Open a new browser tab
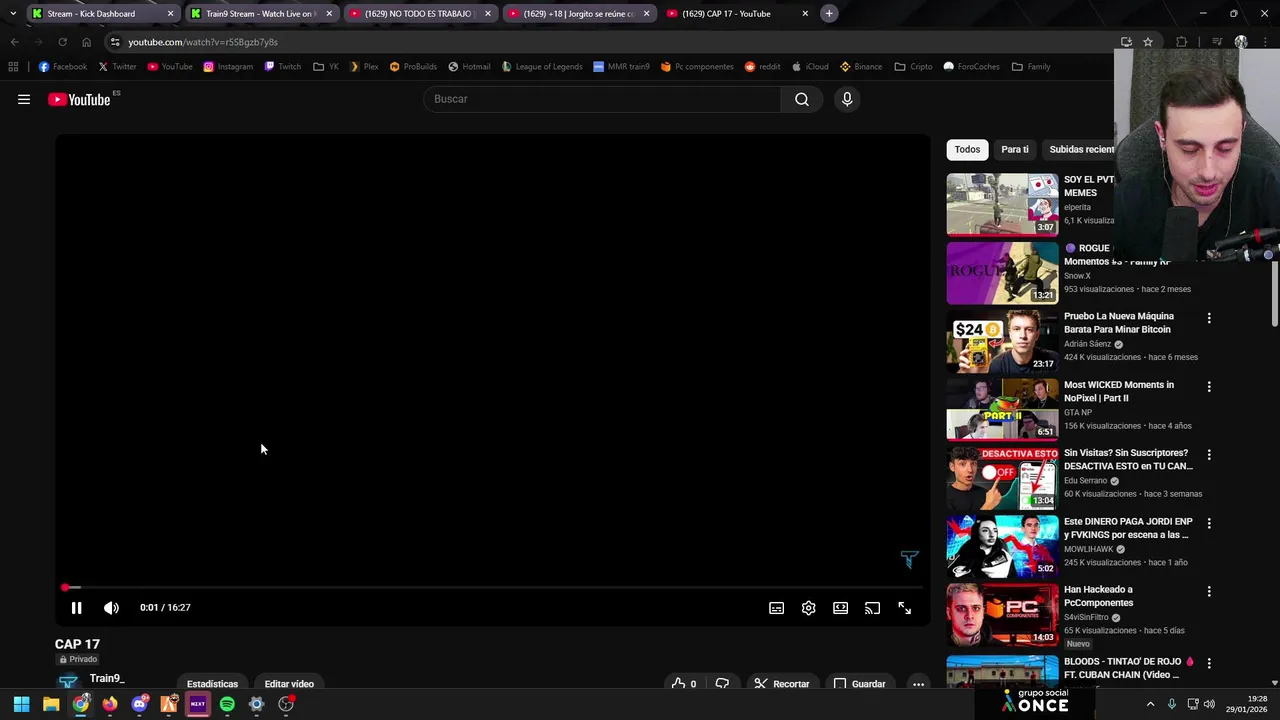Viewport: 1280px width, 720px height. coord(829,13)
